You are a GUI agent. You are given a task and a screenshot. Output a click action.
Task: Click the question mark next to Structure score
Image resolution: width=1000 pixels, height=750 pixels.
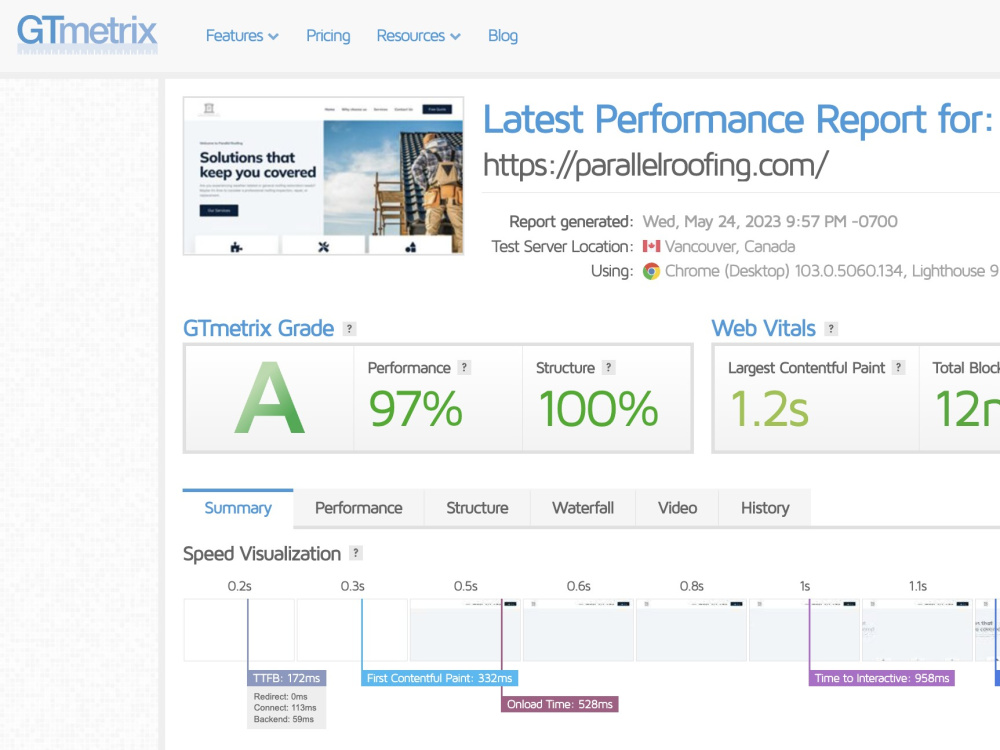[608, 368]
